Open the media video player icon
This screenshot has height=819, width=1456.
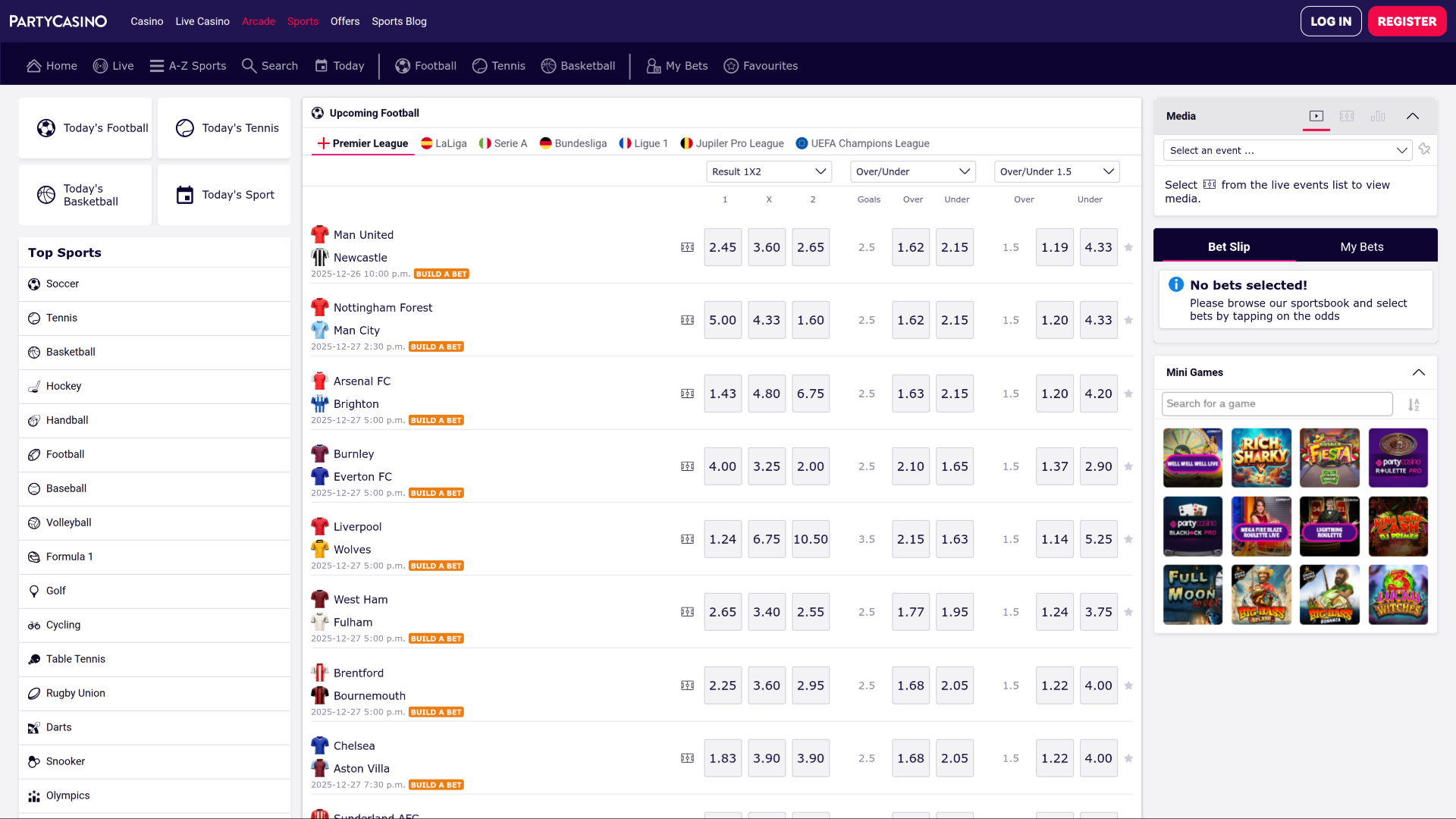pyautogui.click(x=1316, y=116)
